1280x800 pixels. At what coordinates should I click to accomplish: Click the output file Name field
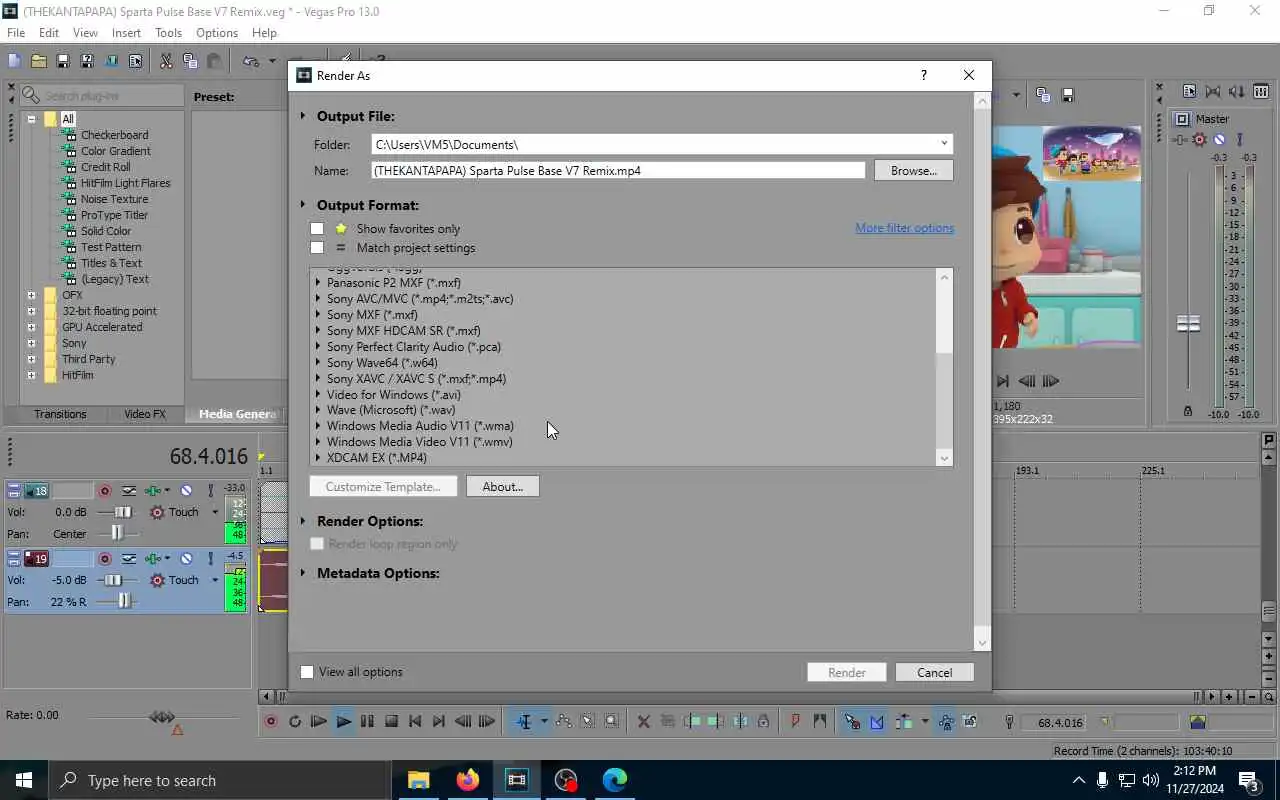618,171
